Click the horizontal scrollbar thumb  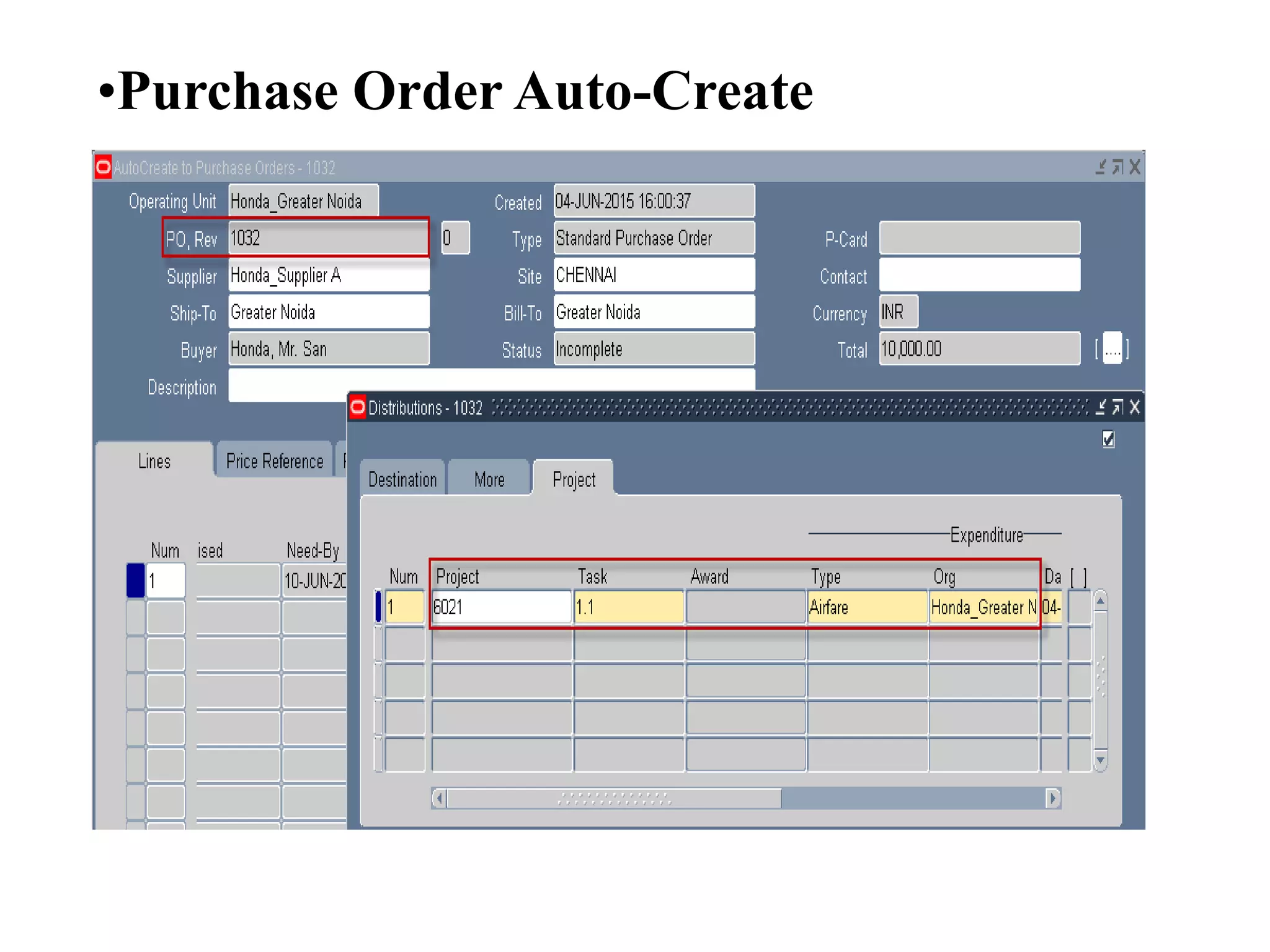pos(614,798)
